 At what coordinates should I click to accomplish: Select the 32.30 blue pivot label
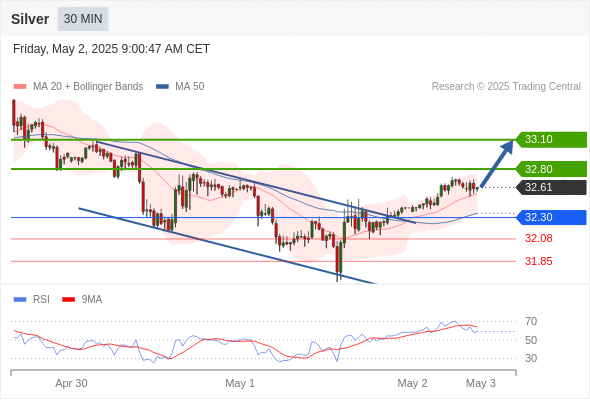point(551,217)
